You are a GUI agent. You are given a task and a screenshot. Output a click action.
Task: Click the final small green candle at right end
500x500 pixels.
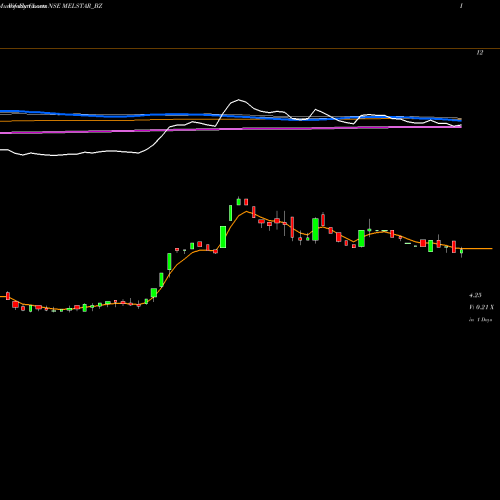(x=461, y=252)
